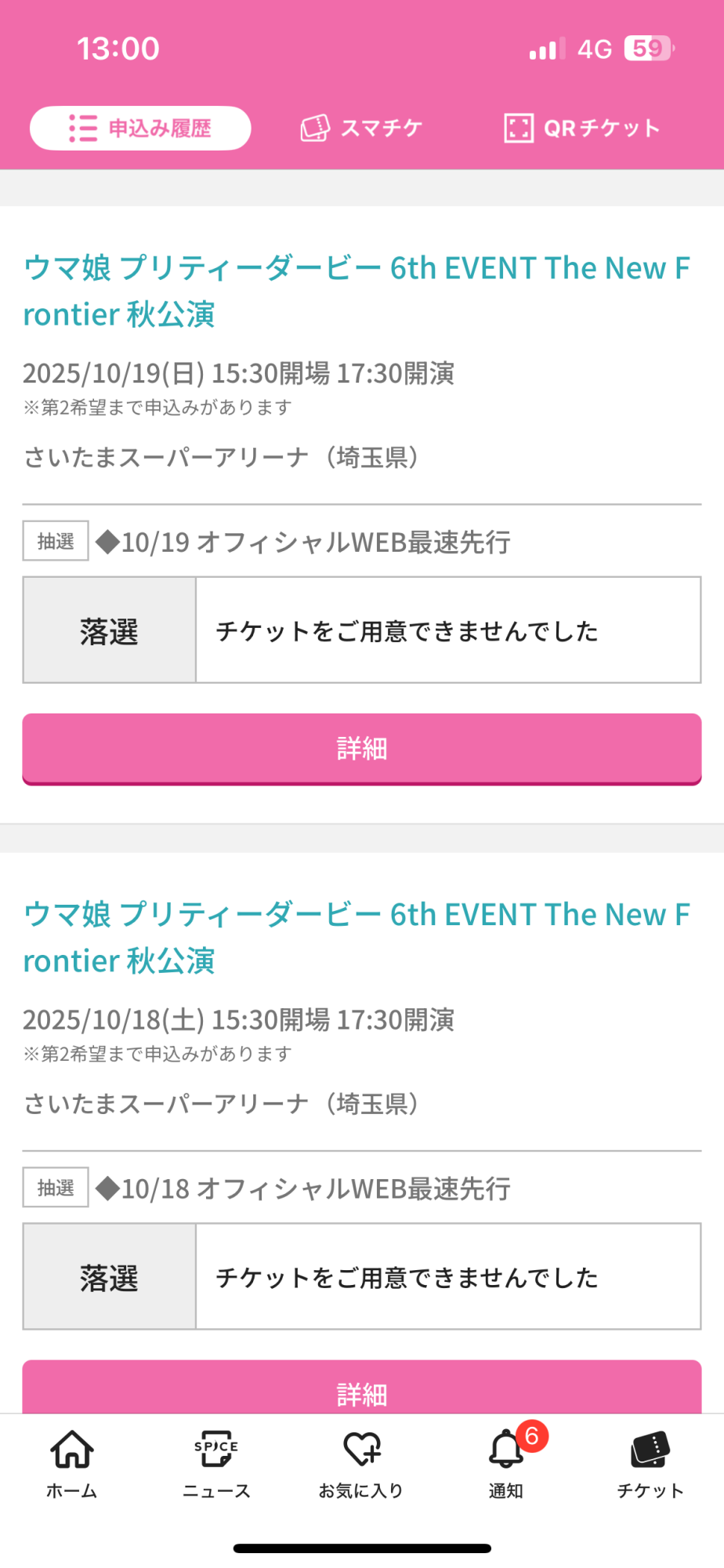
Task: Tap the QR ticket scan icon
Action: [x=518, y=129]
